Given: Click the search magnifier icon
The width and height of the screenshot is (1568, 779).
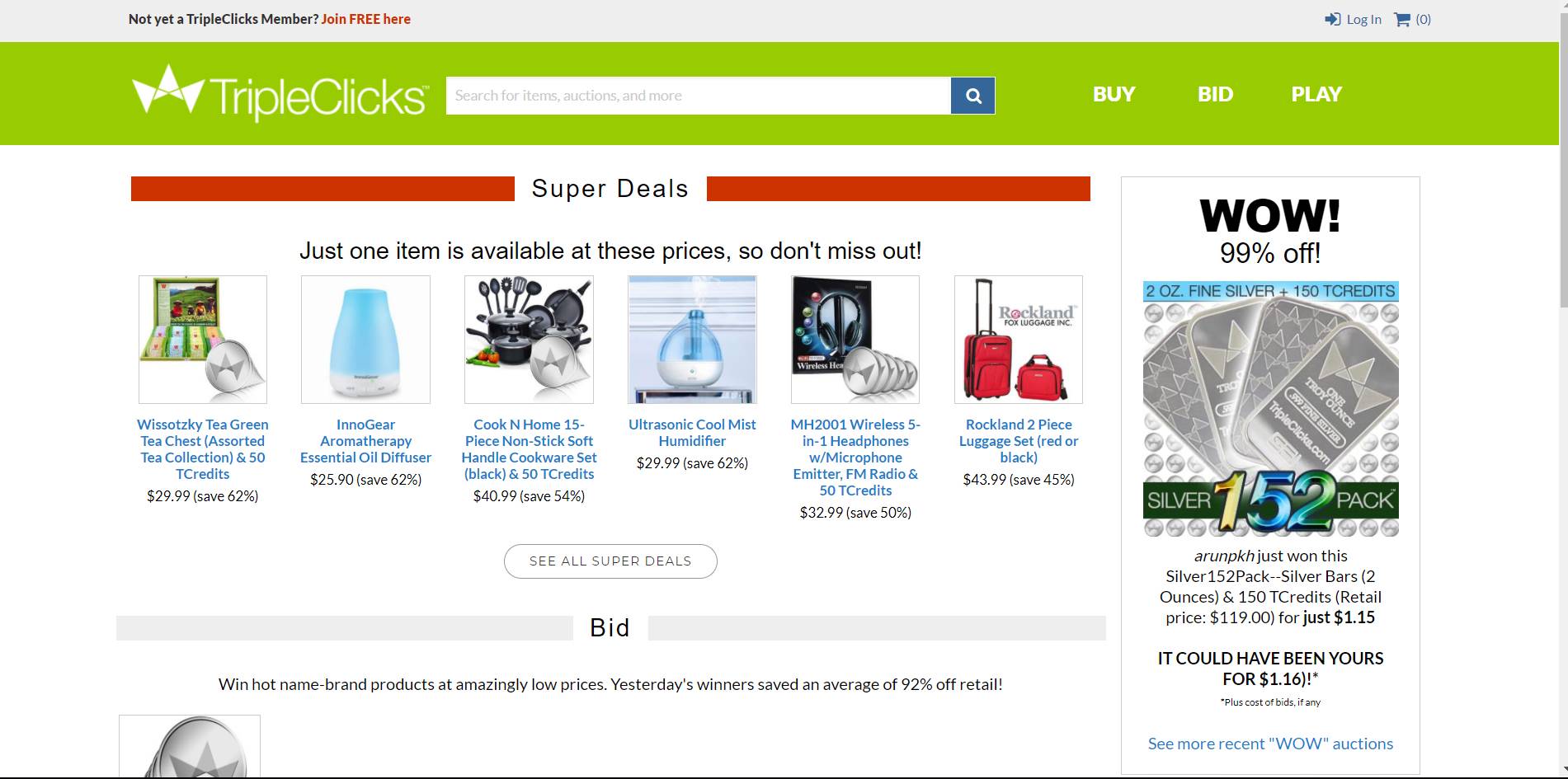Looking at the screenshot, I should tap(972, 95).
